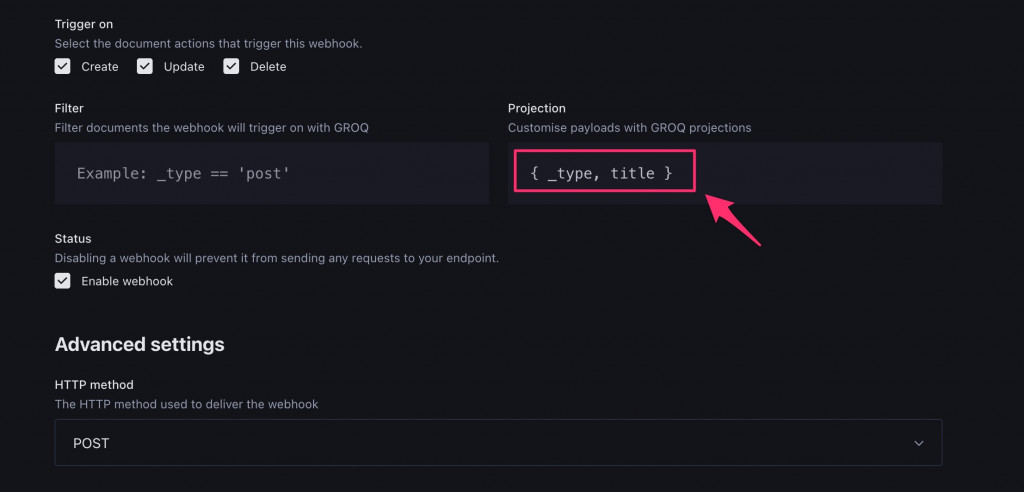
Task: Focus the Filter GROQ input field
Action: (271, 173)
